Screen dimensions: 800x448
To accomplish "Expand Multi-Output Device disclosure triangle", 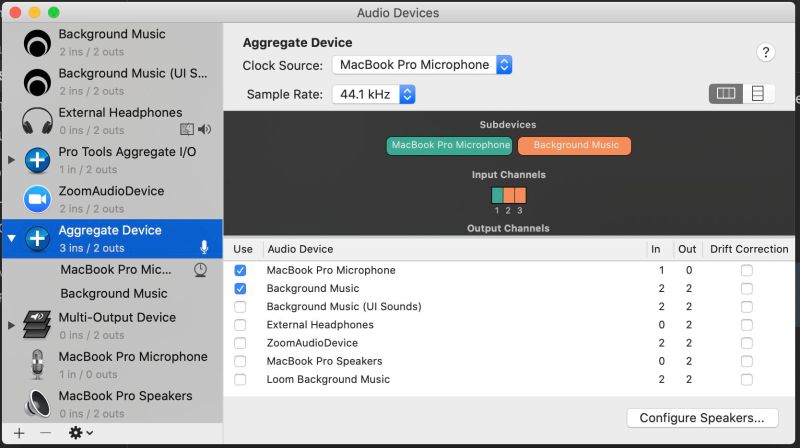I will (11, 325).
